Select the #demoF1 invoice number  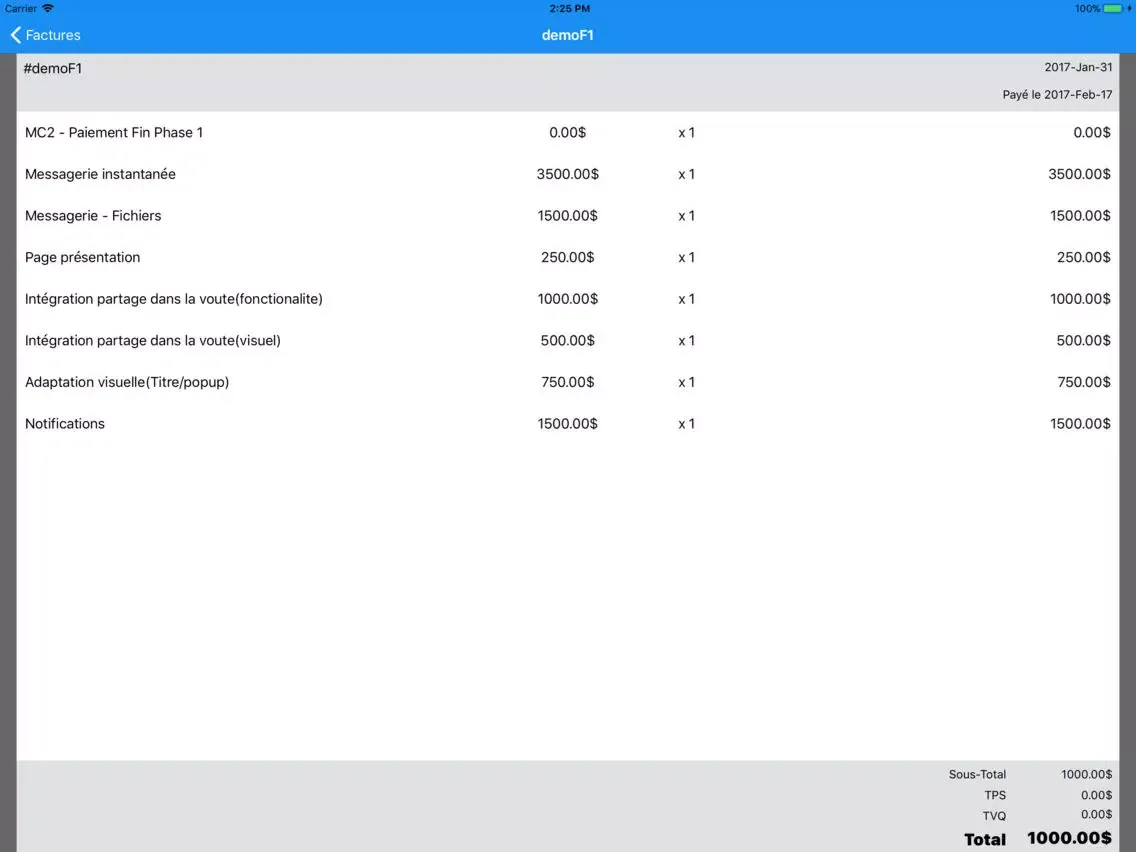pyautogui.click(x=53, y=68)
